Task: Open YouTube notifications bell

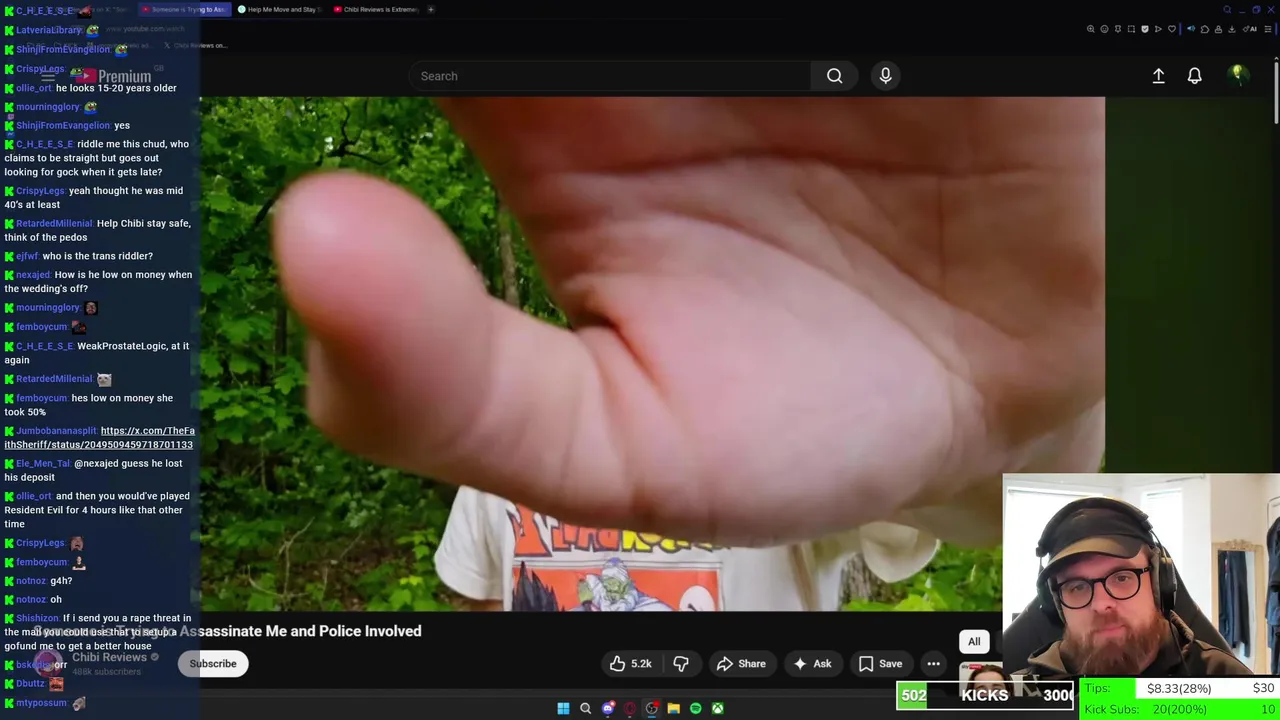Action: point(1194,76)
